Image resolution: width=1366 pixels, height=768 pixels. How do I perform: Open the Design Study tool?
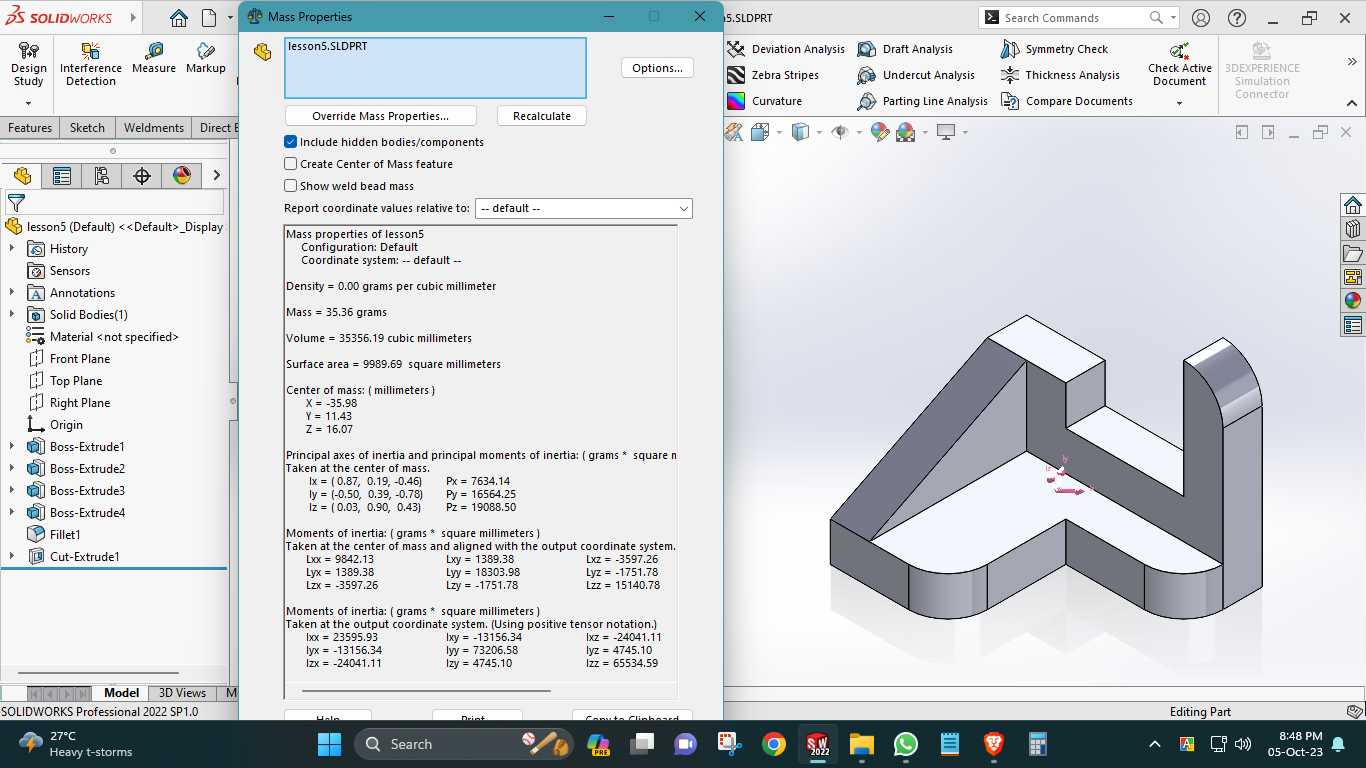tap(28, 65)
